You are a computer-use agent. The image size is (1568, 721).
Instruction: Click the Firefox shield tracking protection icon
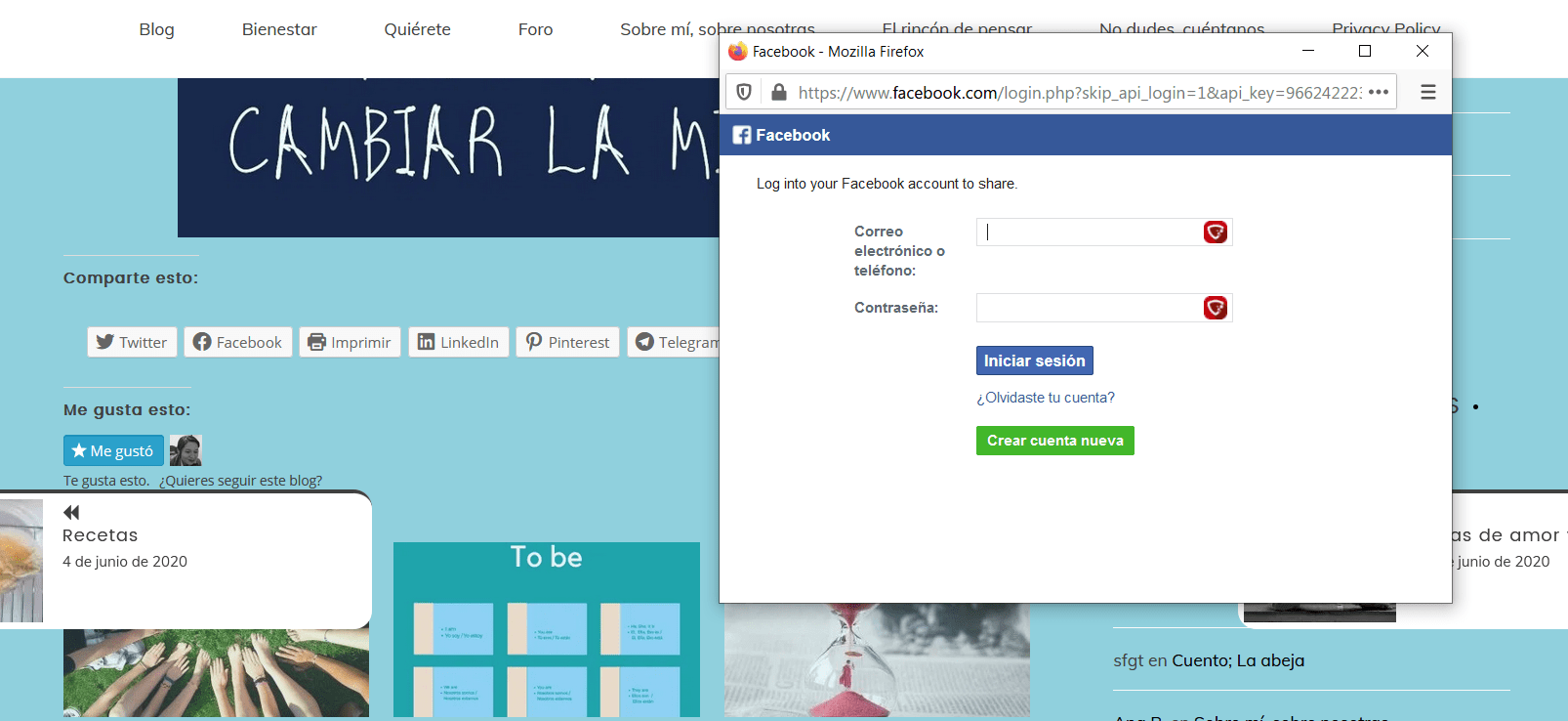coord(744,92)
